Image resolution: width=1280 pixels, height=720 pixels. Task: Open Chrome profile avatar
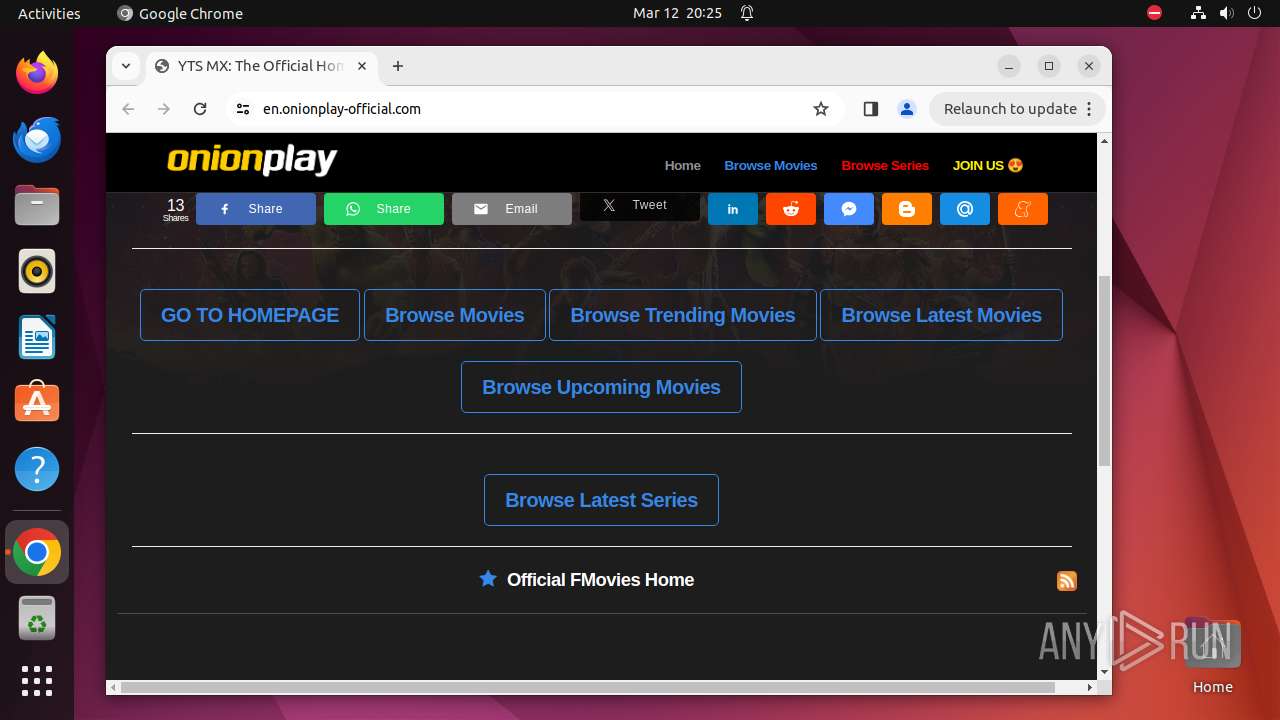[907, 109]
